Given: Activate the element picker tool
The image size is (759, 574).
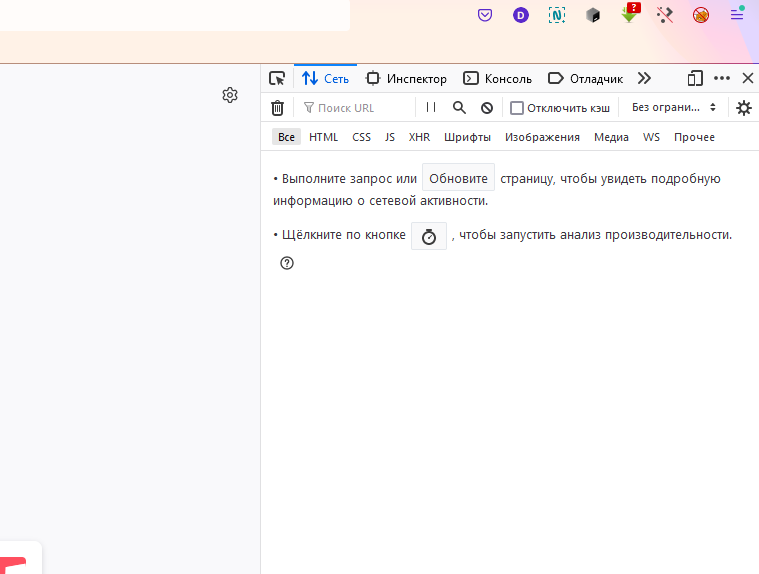Looking at the screenshot, I should tap(277, 78).
